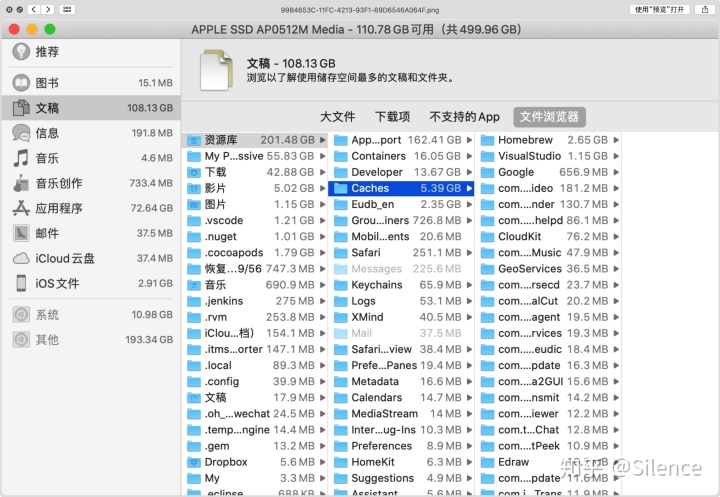
Task: Expand the GeoServices folder arrow
Action: tap(616, 269)
